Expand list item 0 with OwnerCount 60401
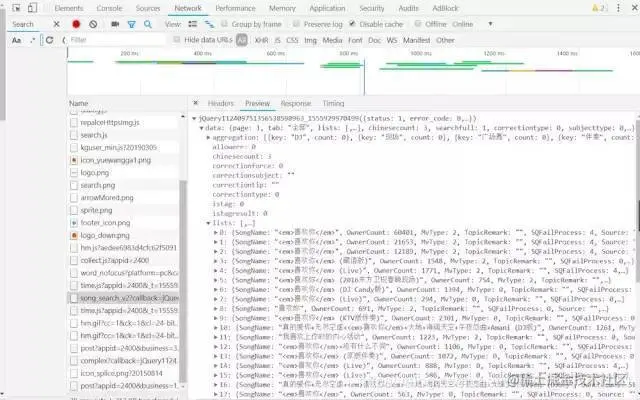The width and height of the screenshot is (640, 400). 216,233
